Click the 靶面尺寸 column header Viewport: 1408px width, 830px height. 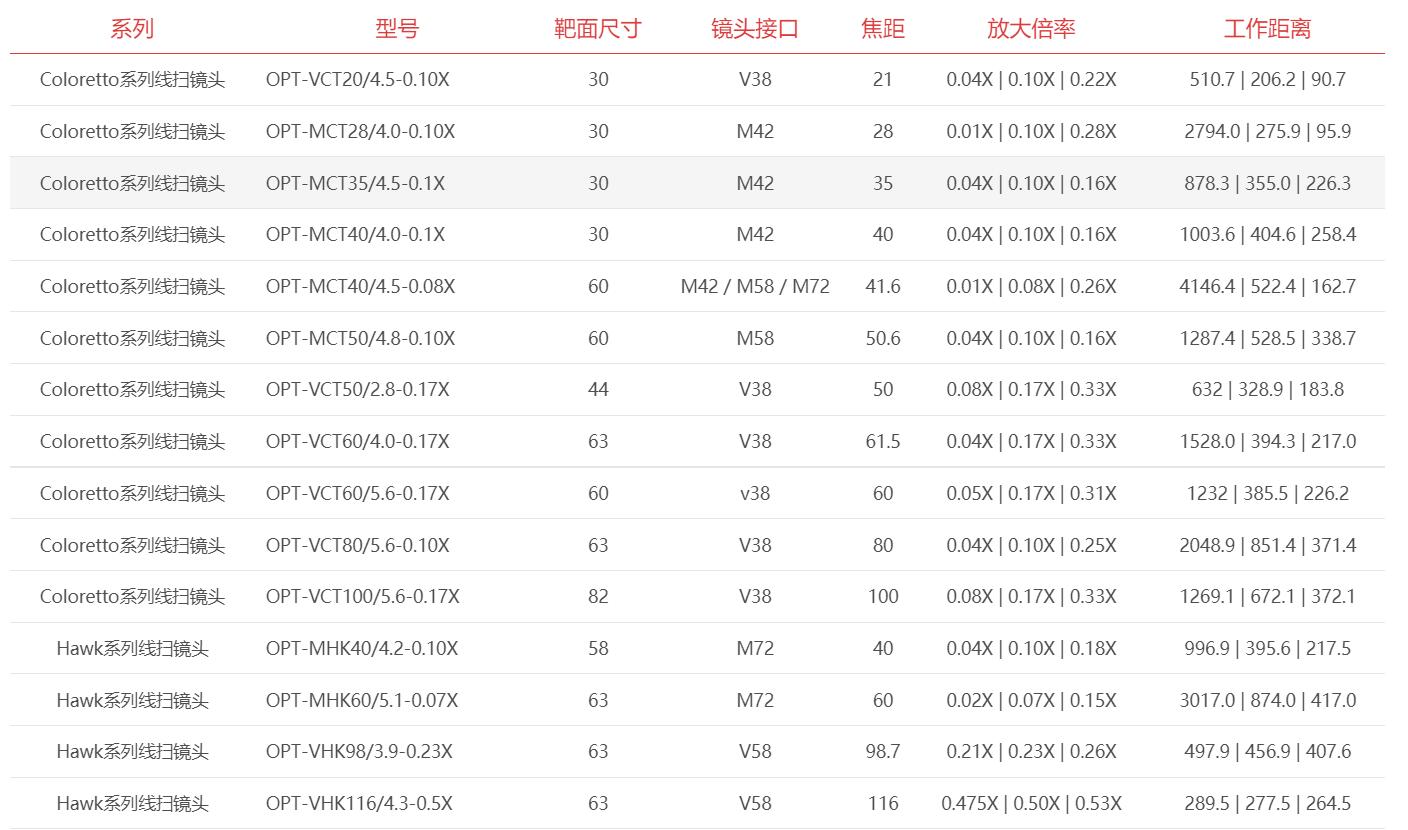pyautogui.click(x=598, y=29)
